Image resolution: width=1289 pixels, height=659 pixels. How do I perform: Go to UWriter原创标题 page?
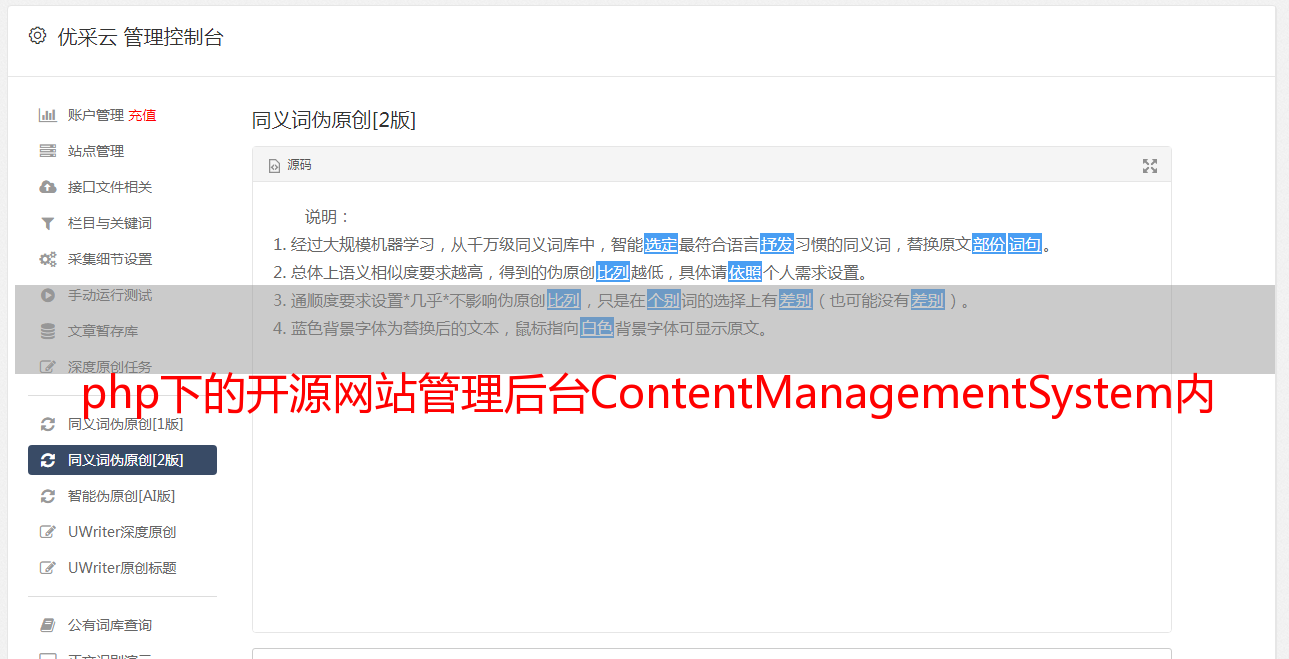click(122, 568)
